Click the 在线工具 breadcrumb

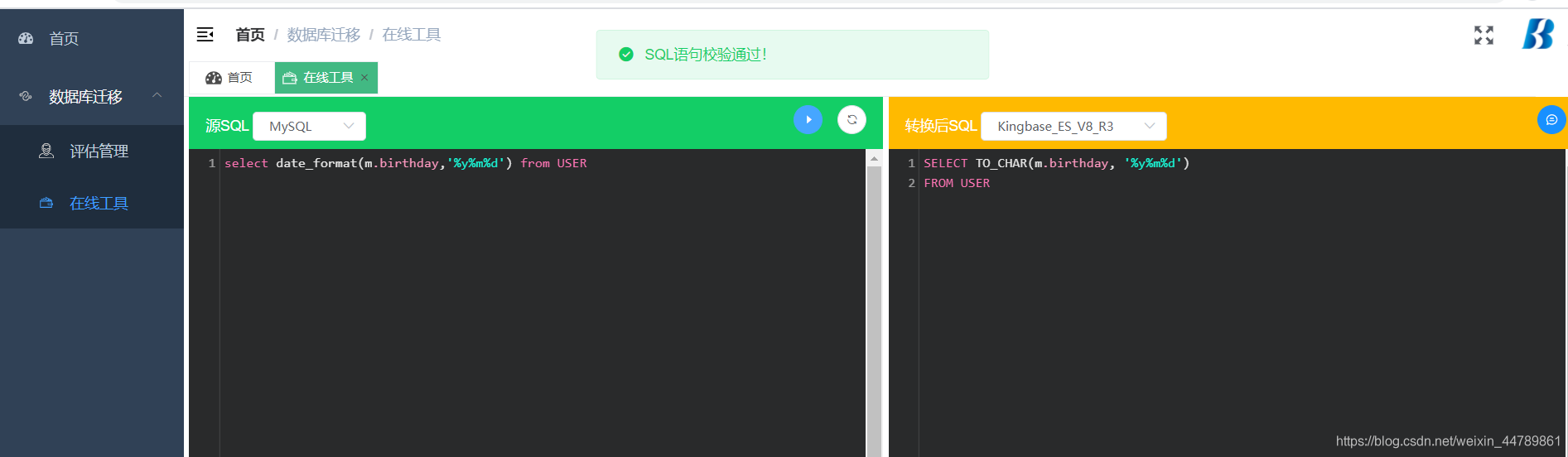[412, 35]
